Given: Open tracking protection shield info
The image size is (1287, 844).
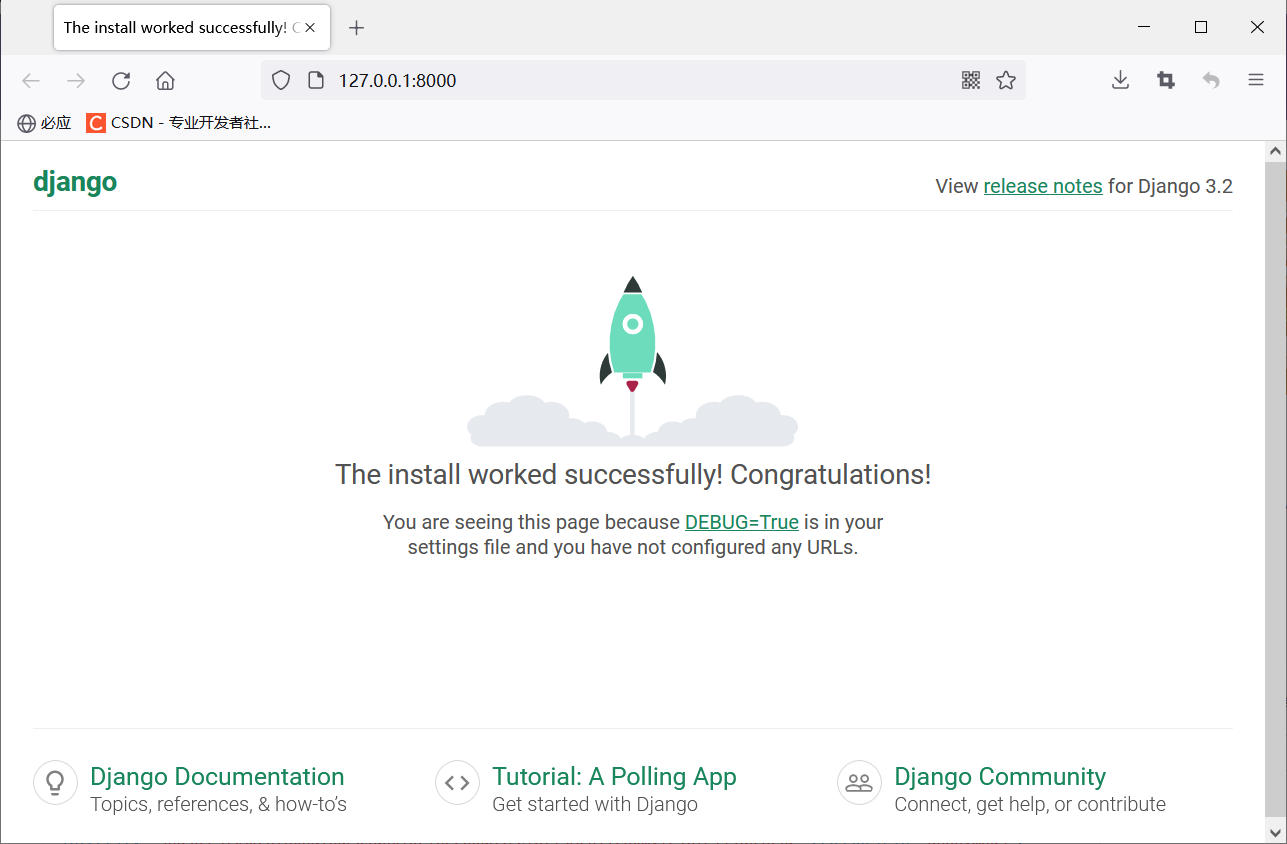Looking at the screenshot, I should (x=281, y=81).
